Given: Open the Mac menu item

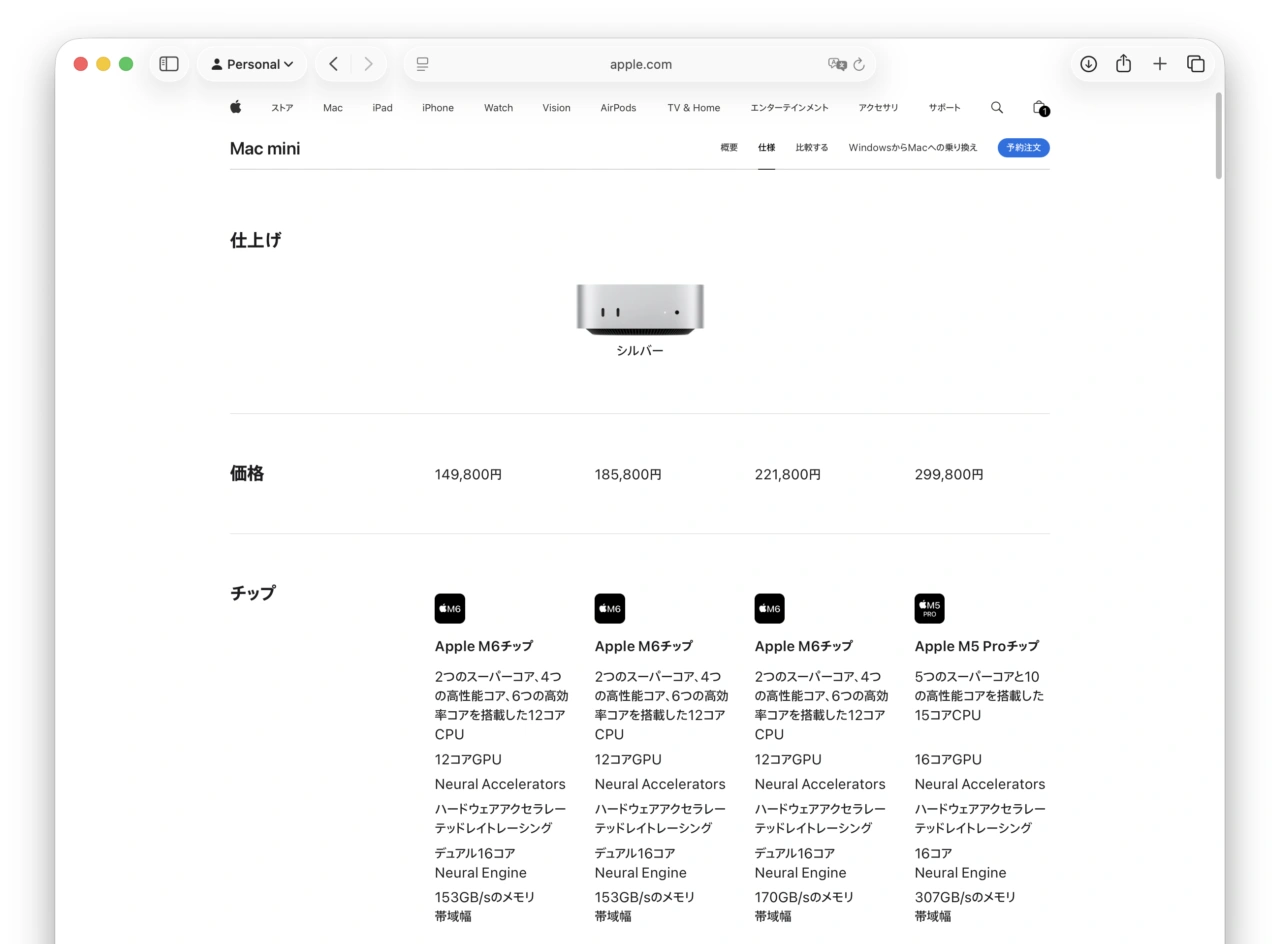Looking at the screenshot, I should point(333,108).
